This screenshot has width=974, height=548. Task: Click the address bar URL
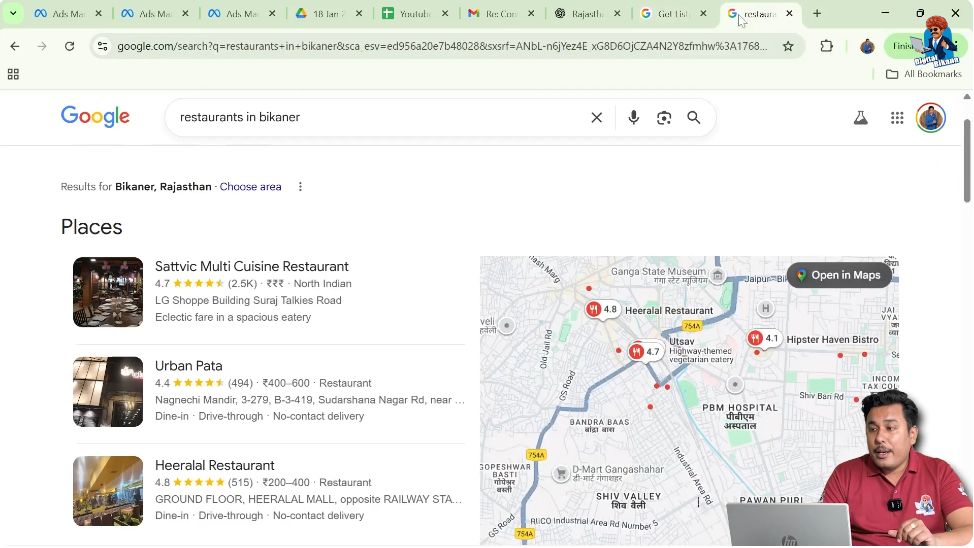[442, 46]
